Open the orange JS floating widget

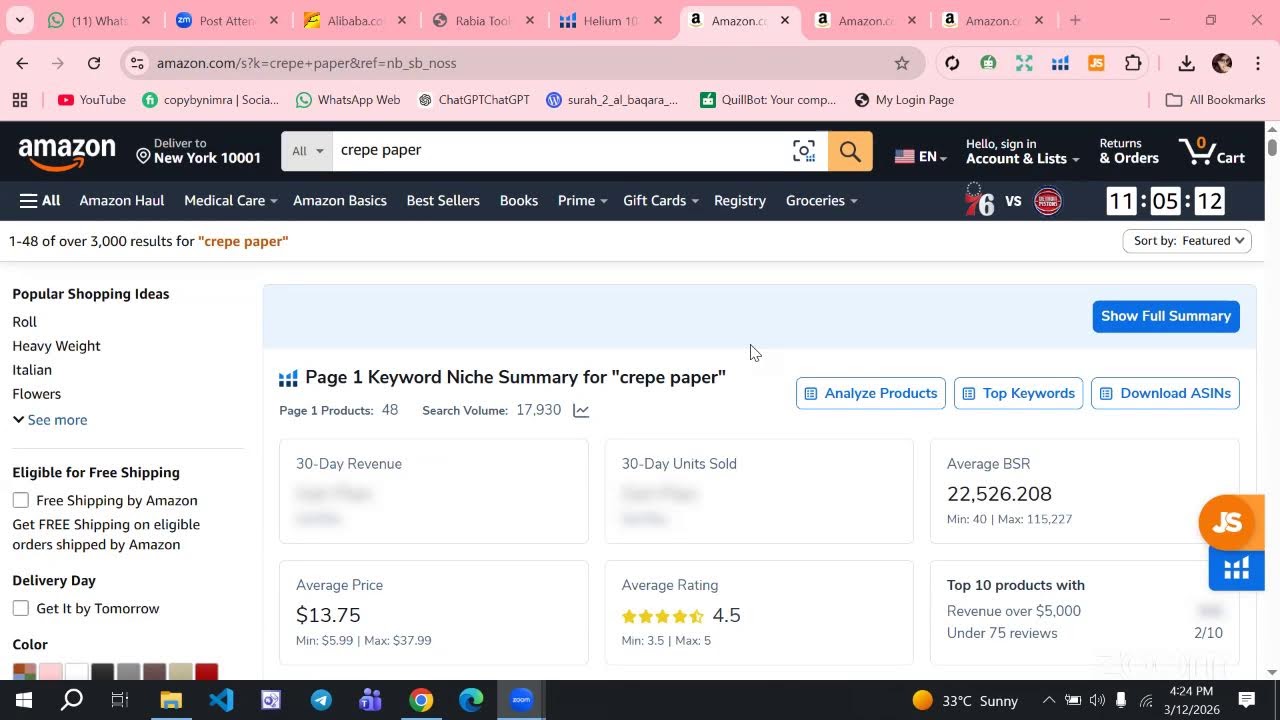1227,522
